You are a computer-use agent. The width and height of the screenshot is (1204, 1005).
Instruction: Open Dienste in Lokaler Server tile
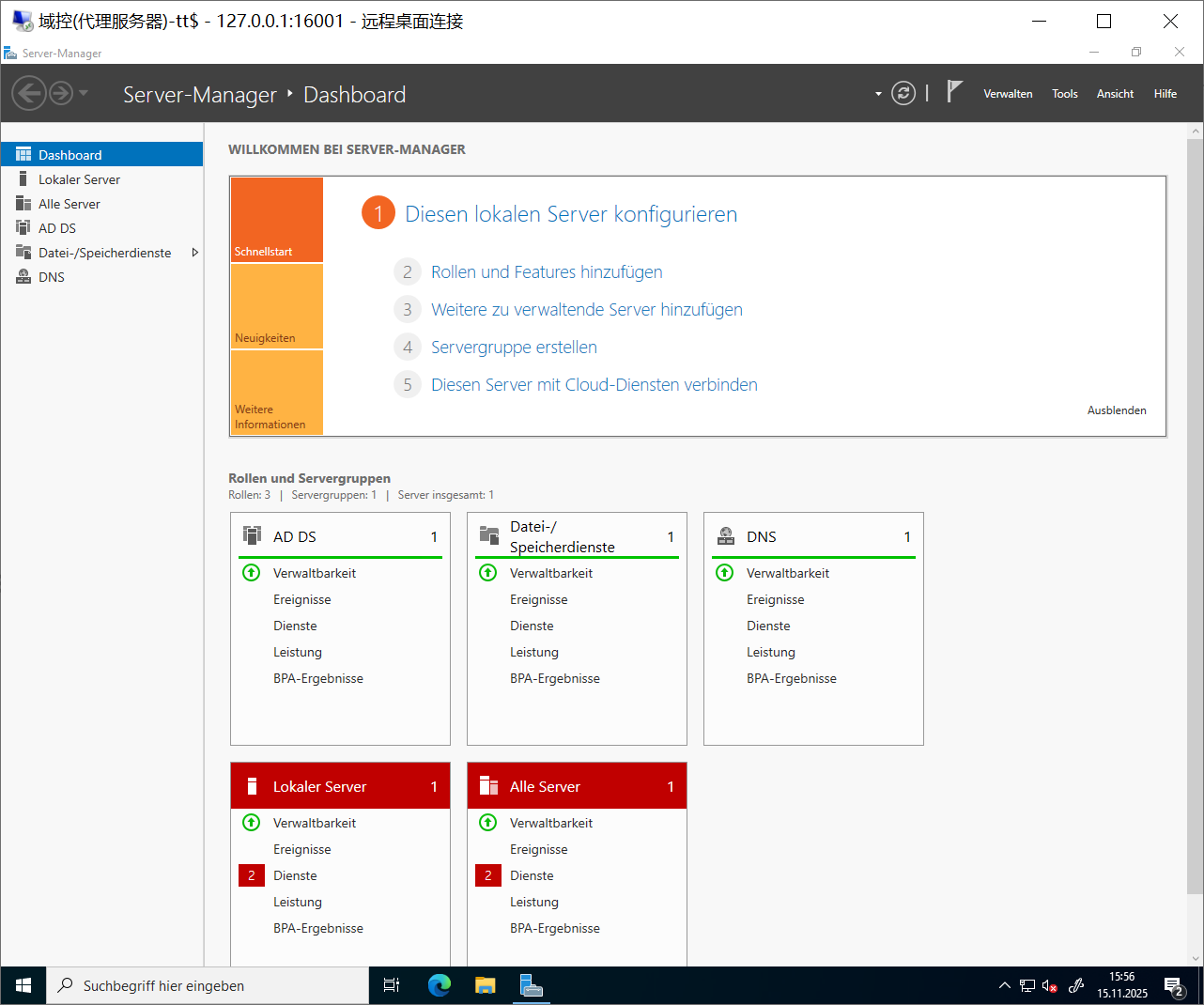pos(295,875)
